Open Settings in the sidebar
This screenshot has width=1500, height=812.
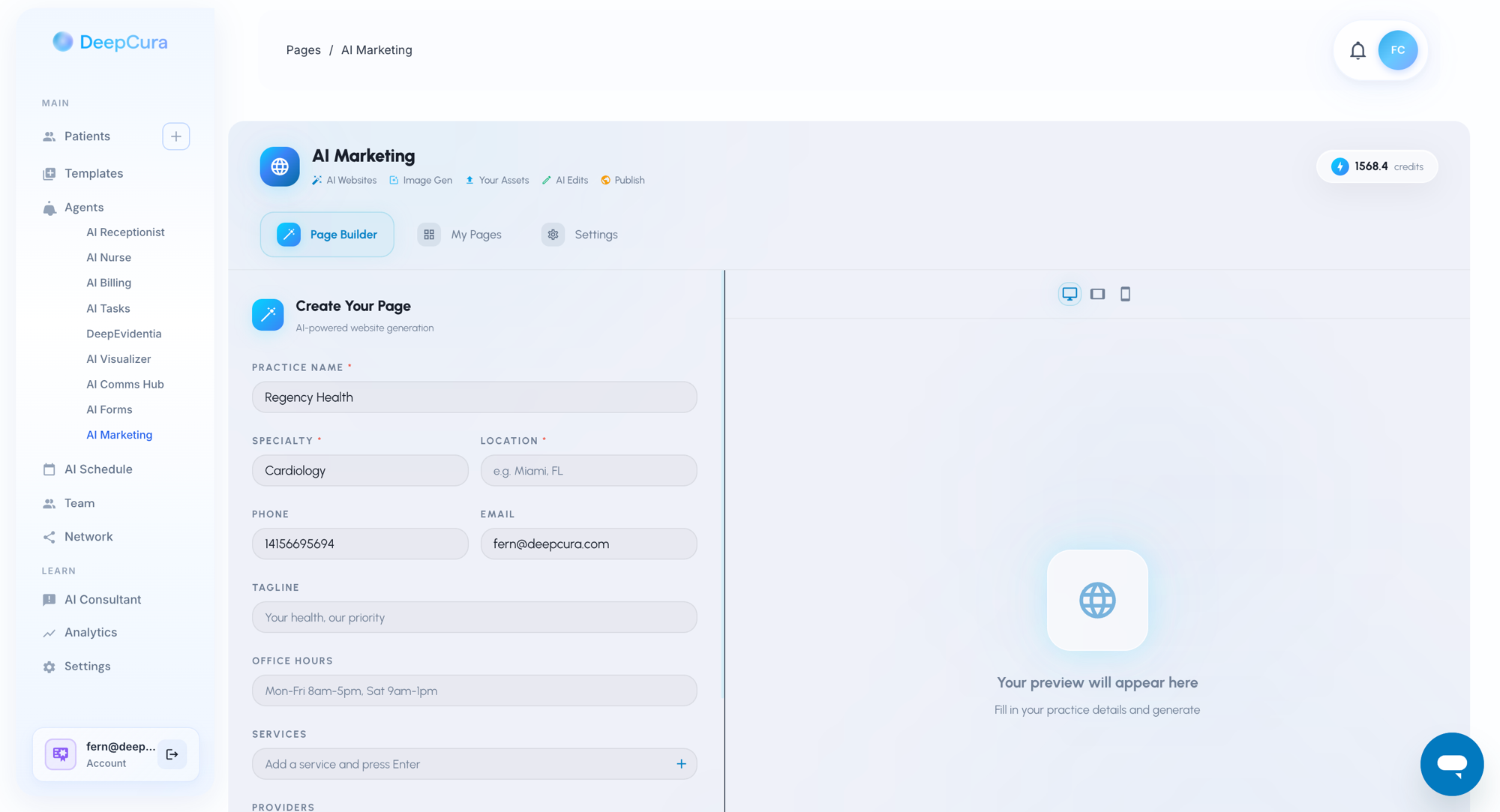(87, 667)
